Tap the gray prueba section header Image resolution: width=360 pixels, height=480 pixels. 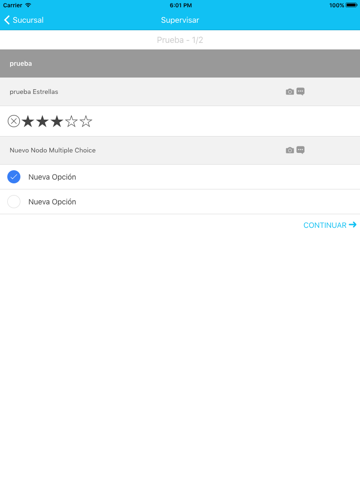coord(180,64)
